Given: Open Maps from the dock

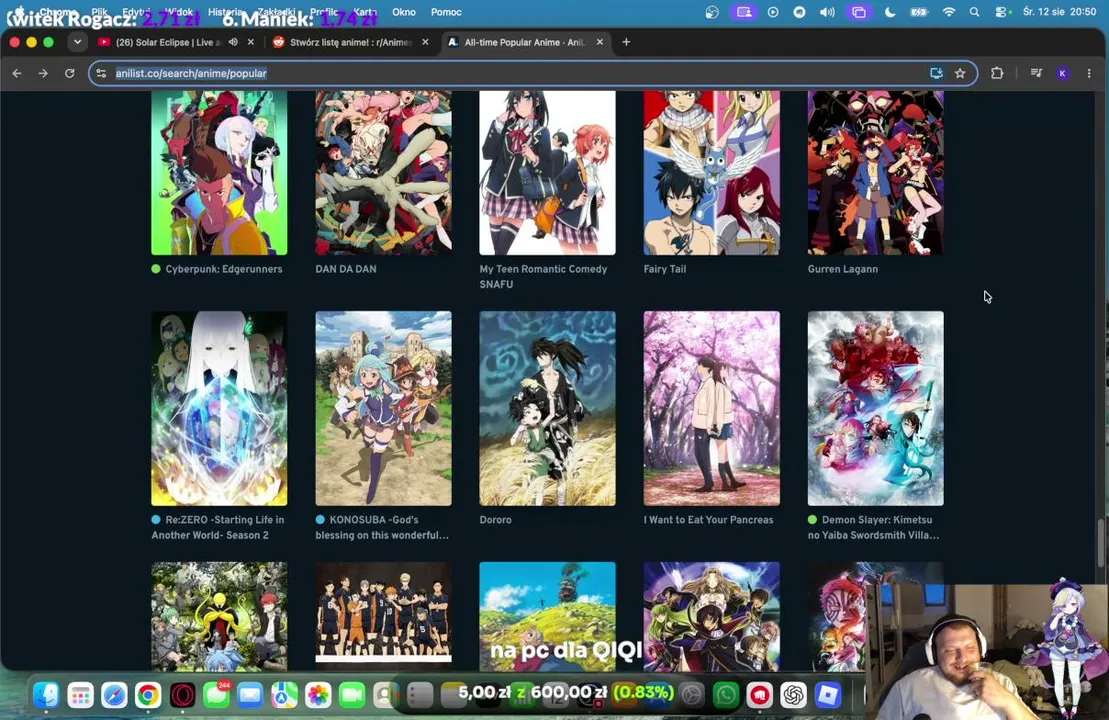Looking at the screenshot, I should [284, 695].
